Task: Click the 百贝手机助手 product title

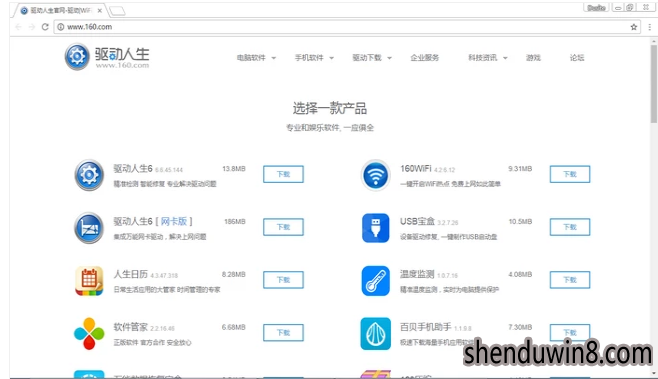Action: coord(426,327)
